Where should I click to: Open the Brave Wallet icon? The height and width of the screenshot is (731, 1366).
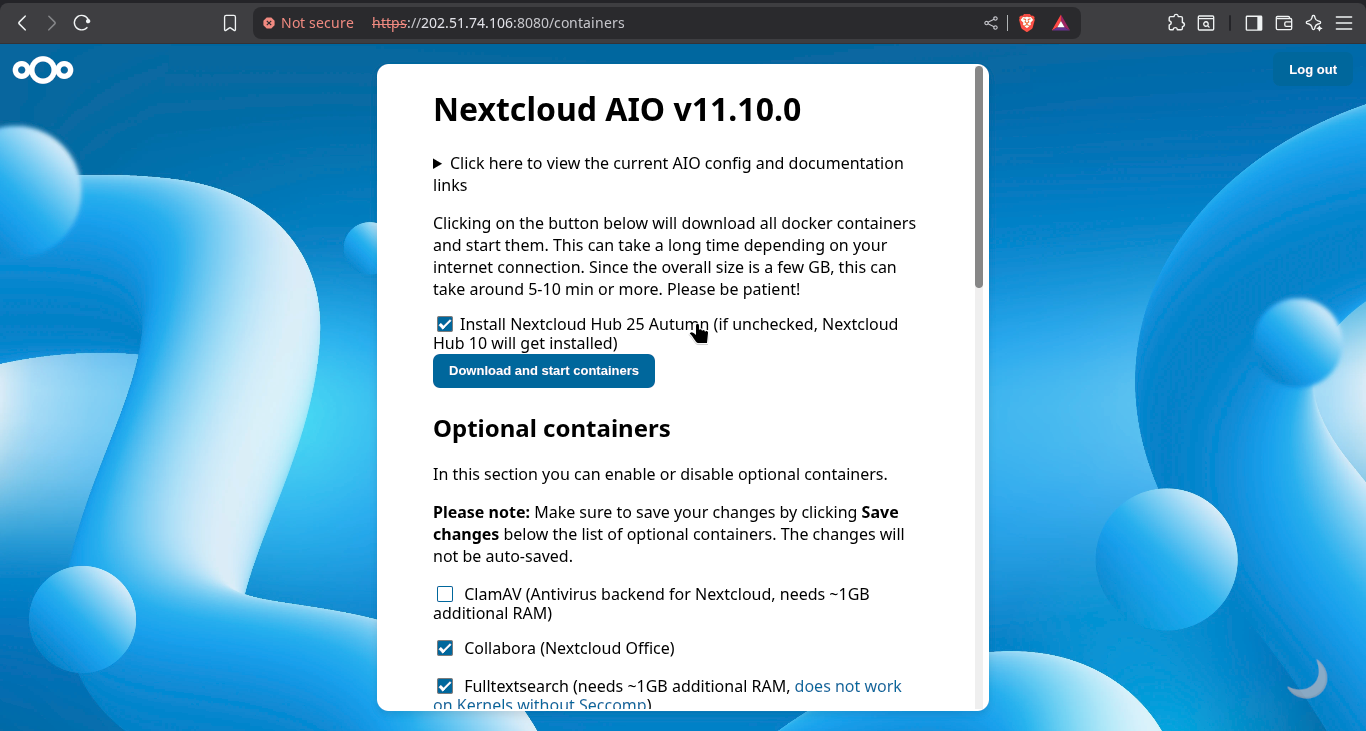point(1284,23)
